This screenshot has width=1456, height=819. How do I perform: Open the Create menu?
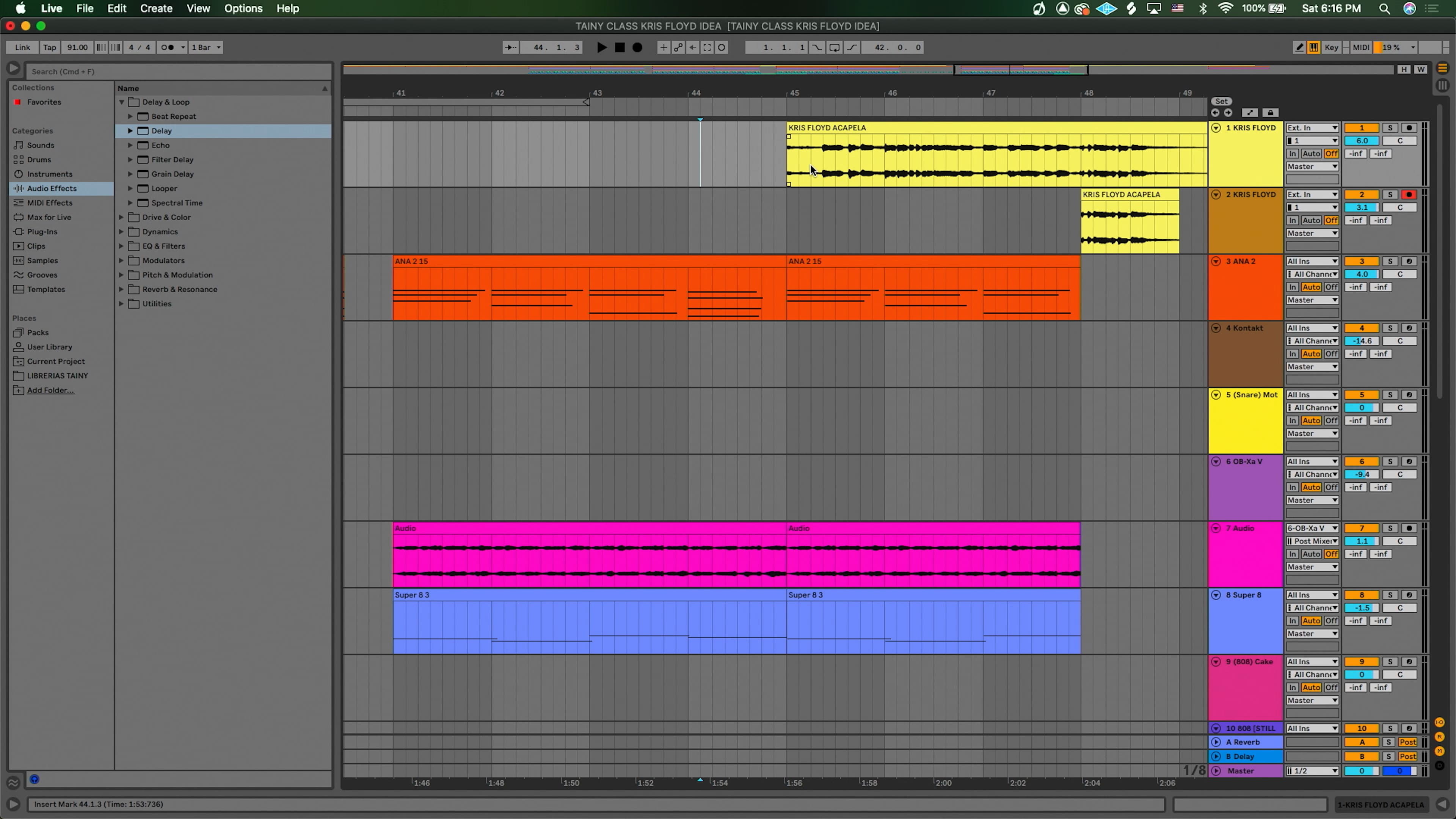pos(156,8)
